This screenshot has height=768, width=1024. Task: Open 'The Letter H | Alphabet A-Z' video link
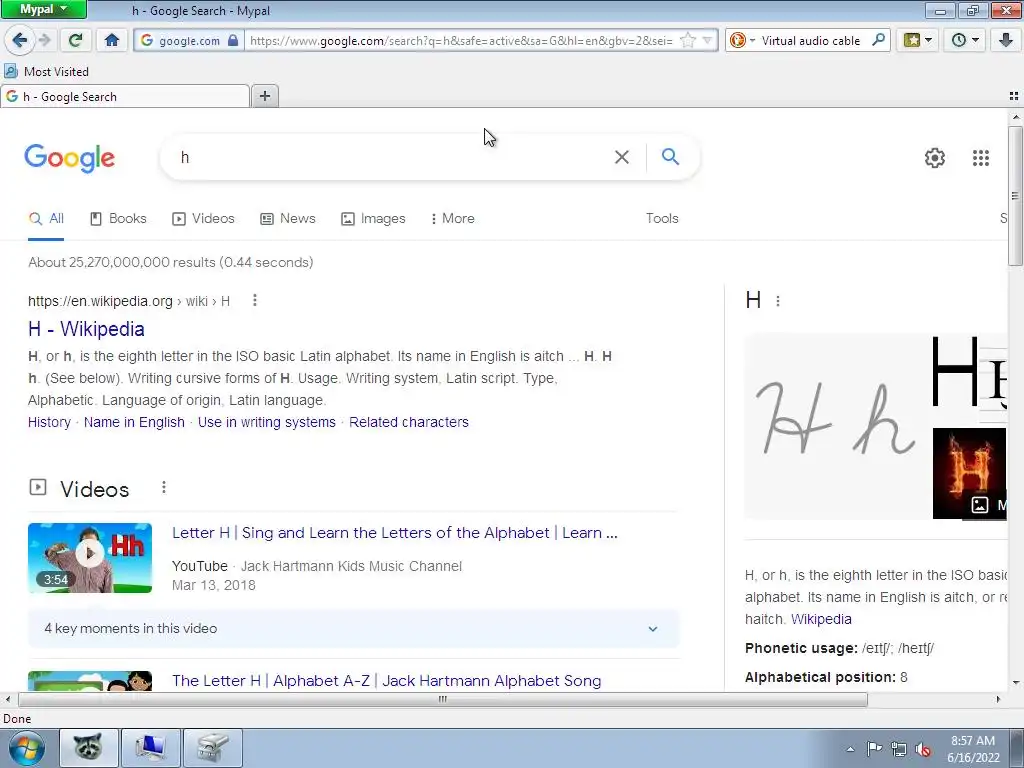click(387, 680)
